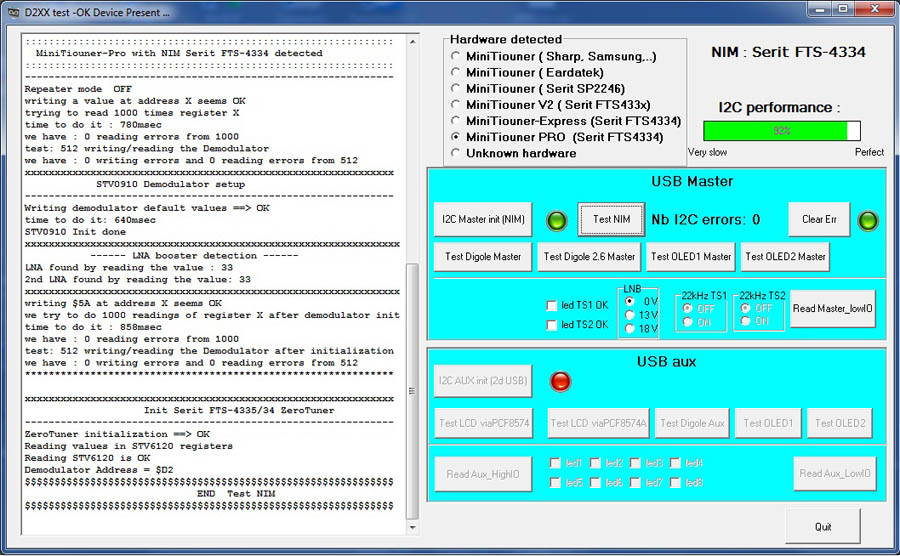Screen dimensions: 900x556
Task: Click the 'Repeater mode OFF' log line
Action: (x=78, y=89)
